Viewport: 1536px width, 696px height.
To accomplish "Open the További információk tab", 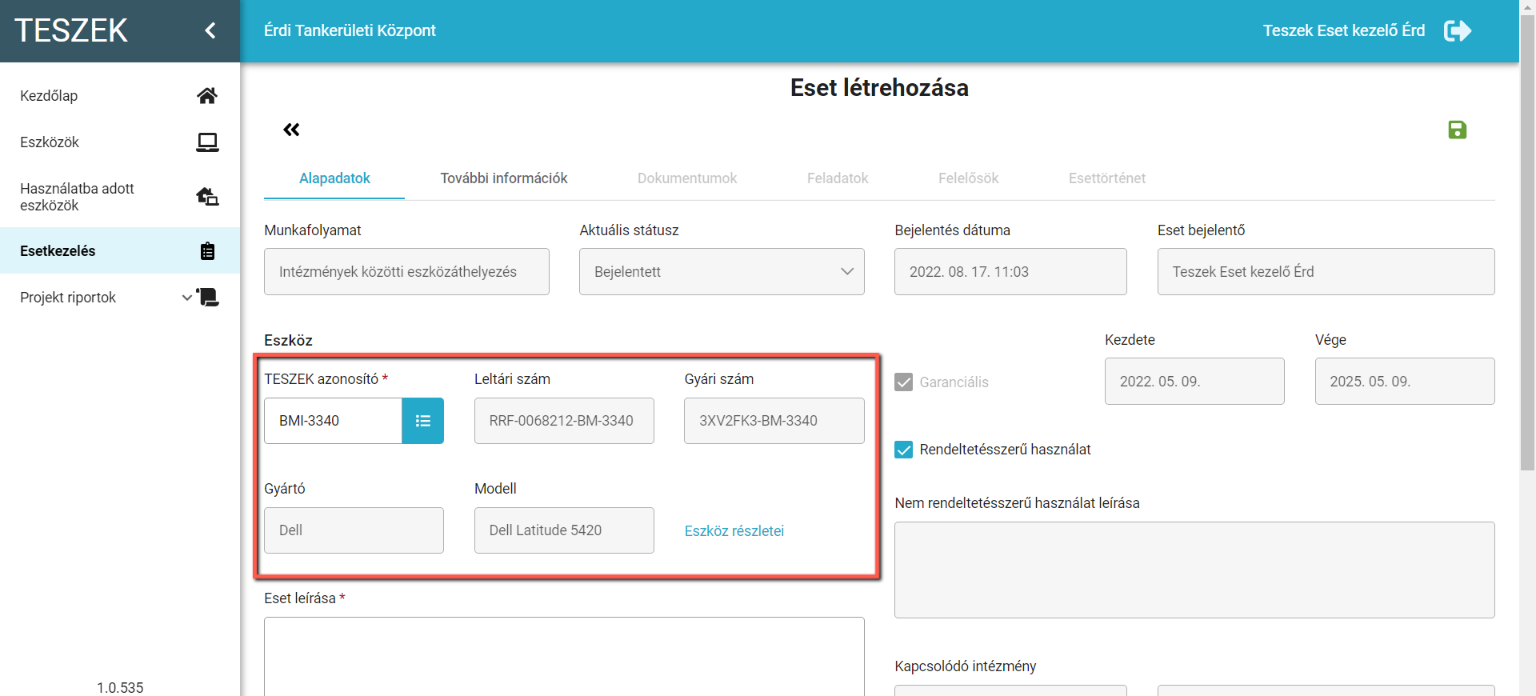I will tap(504, 178).
